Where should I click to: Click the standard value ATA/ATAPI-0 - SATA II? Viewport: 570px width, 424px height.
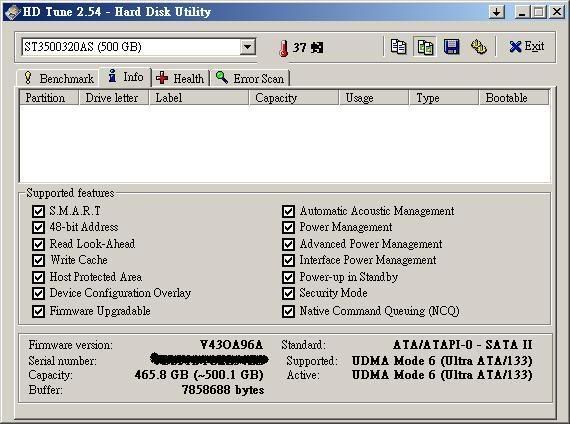click(x=462, y=345)
